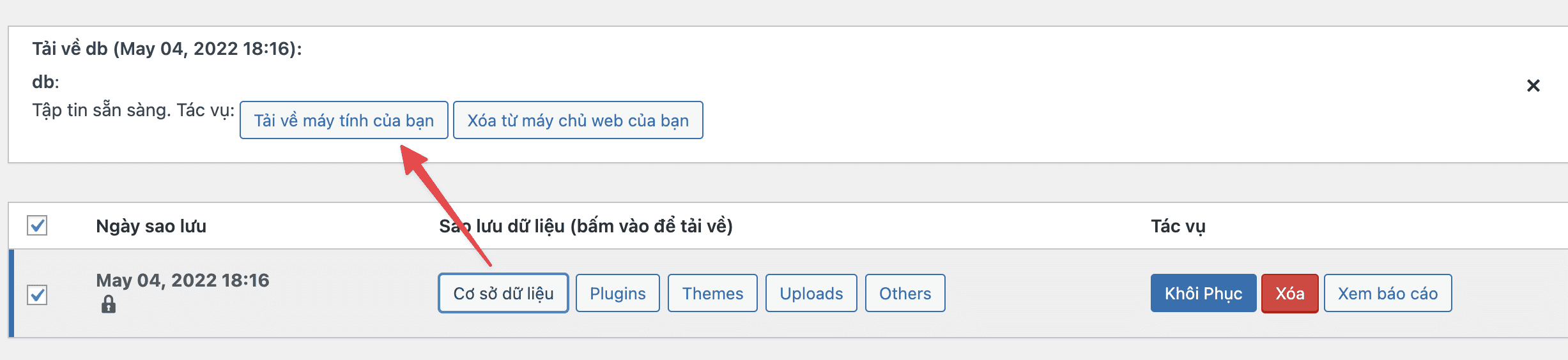Click 'Tải về máy tính của bạn' button
1568x360 pixels.
click(x=344, y=120)
